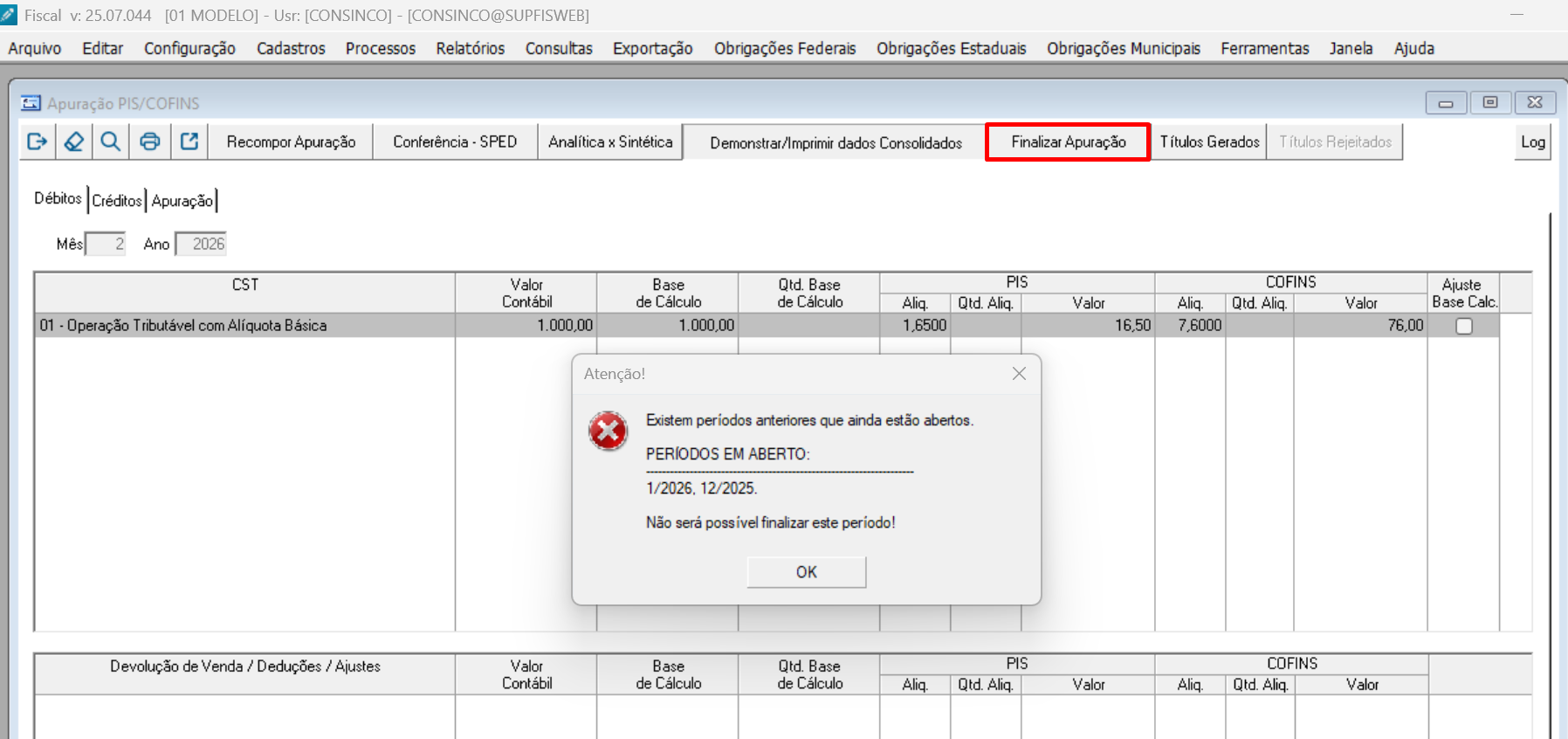This screenshot has height=739, width=1568.
Task: Open the Editar menu
Action: [103, 48]
